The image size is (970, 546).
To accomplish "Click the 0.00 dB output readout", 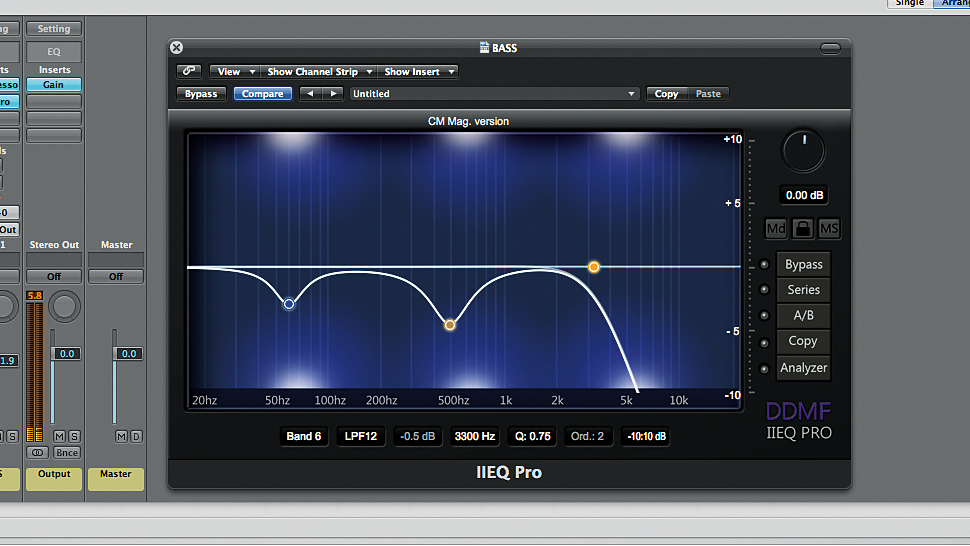I will (x=804, y=195).
